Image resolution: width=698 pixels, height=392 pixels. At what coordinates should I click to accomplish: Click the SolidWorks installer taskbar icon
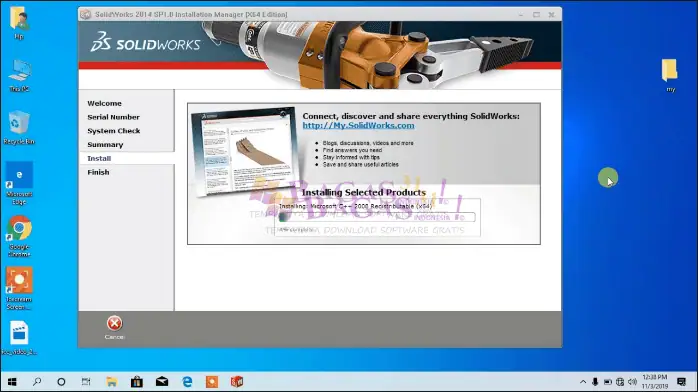click(x=237, y=382)
